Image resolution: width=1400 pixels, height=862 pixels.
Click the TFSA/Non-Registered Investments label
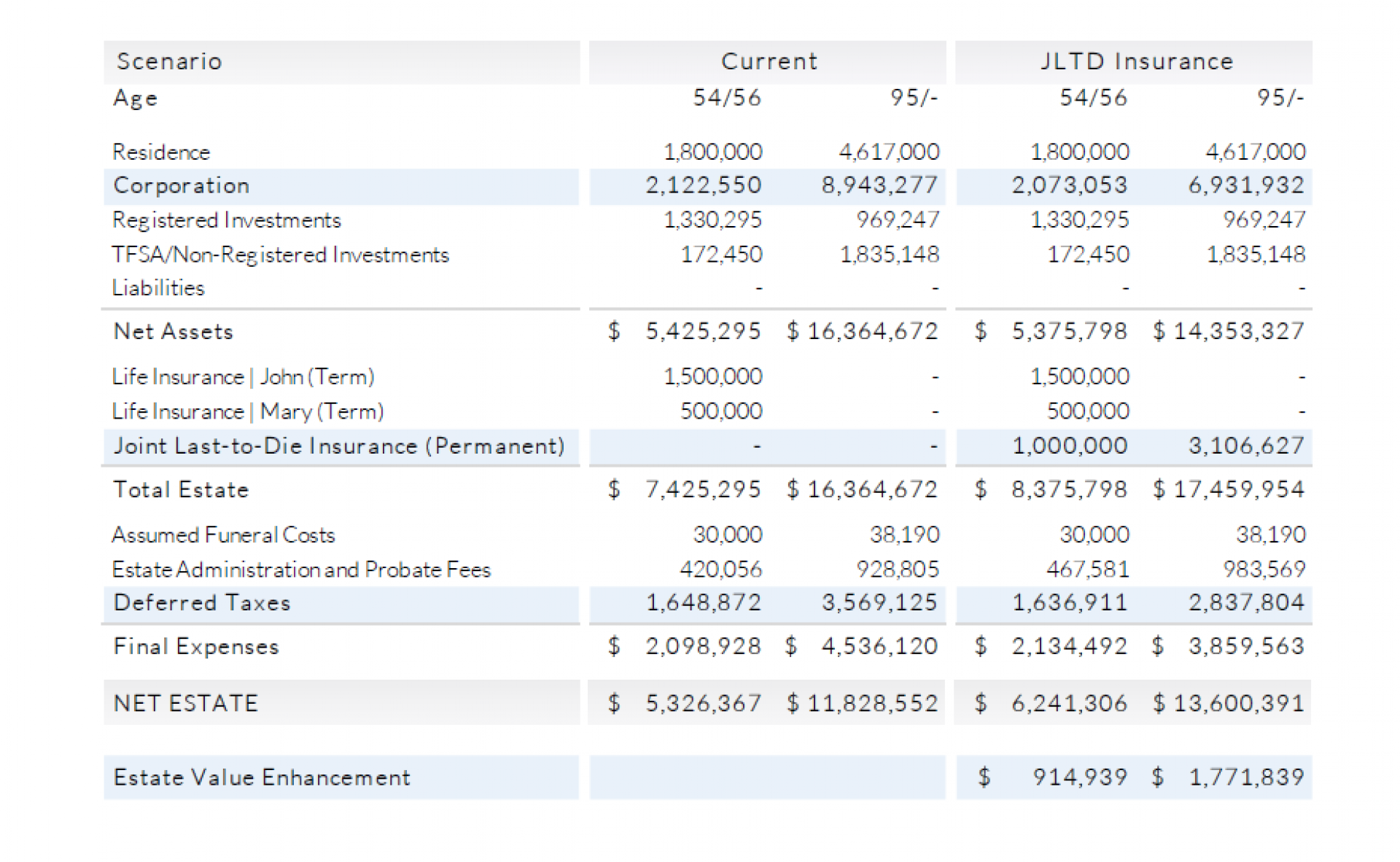280,255
